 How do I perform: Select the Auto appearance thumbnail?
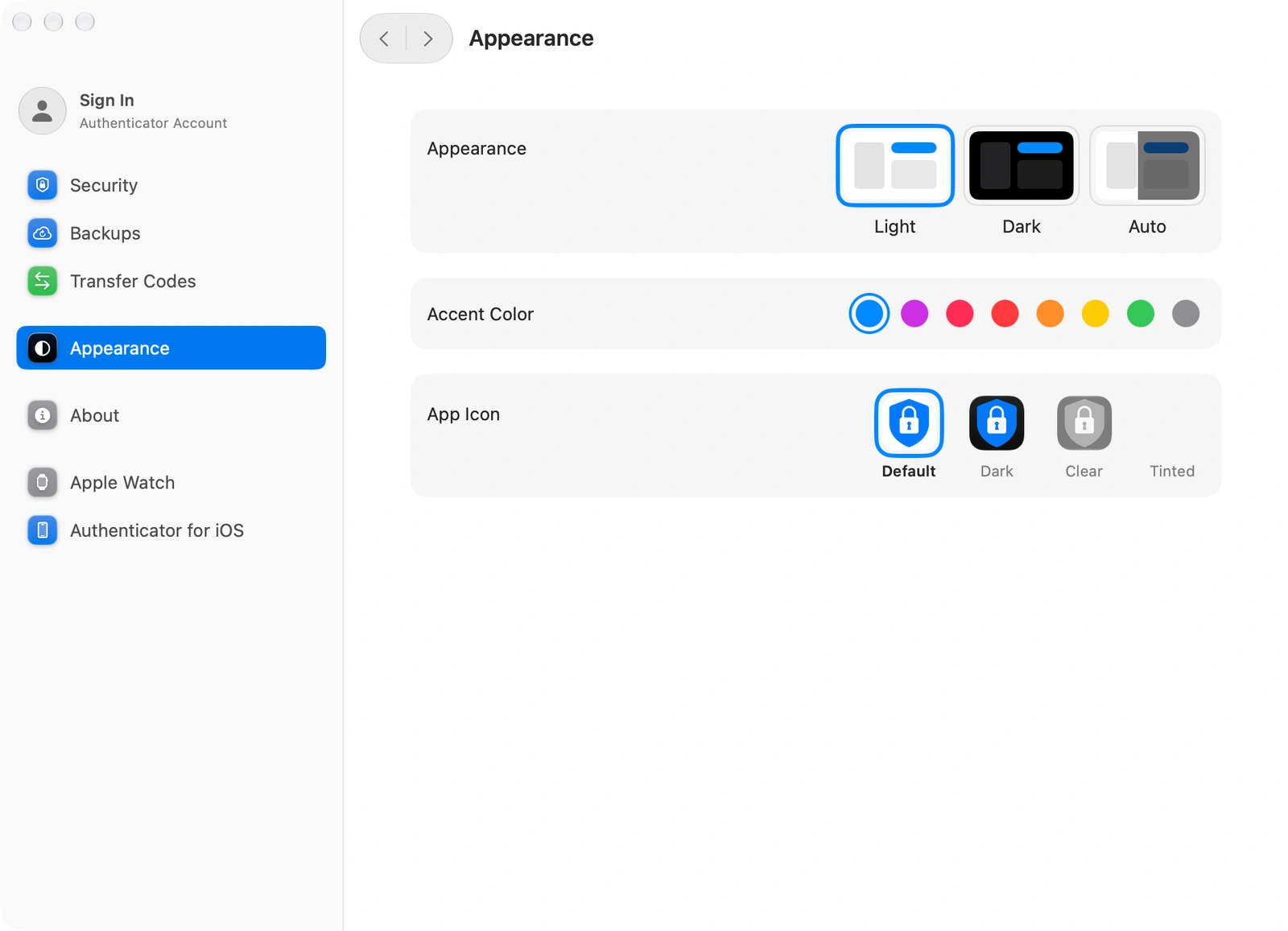[x=1147, y=165]
